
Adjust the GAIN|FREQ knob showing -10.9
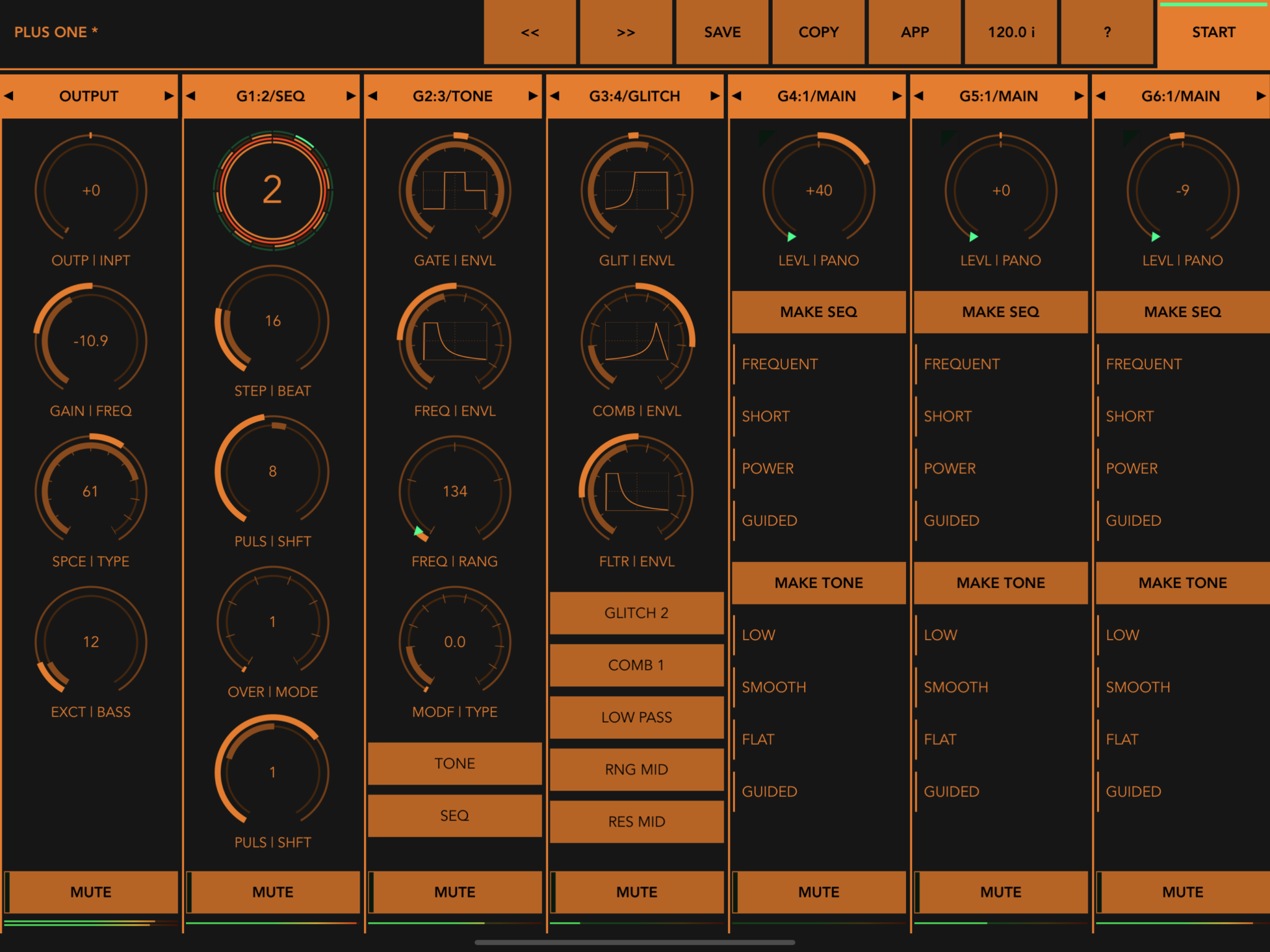[x=91, y=340]
